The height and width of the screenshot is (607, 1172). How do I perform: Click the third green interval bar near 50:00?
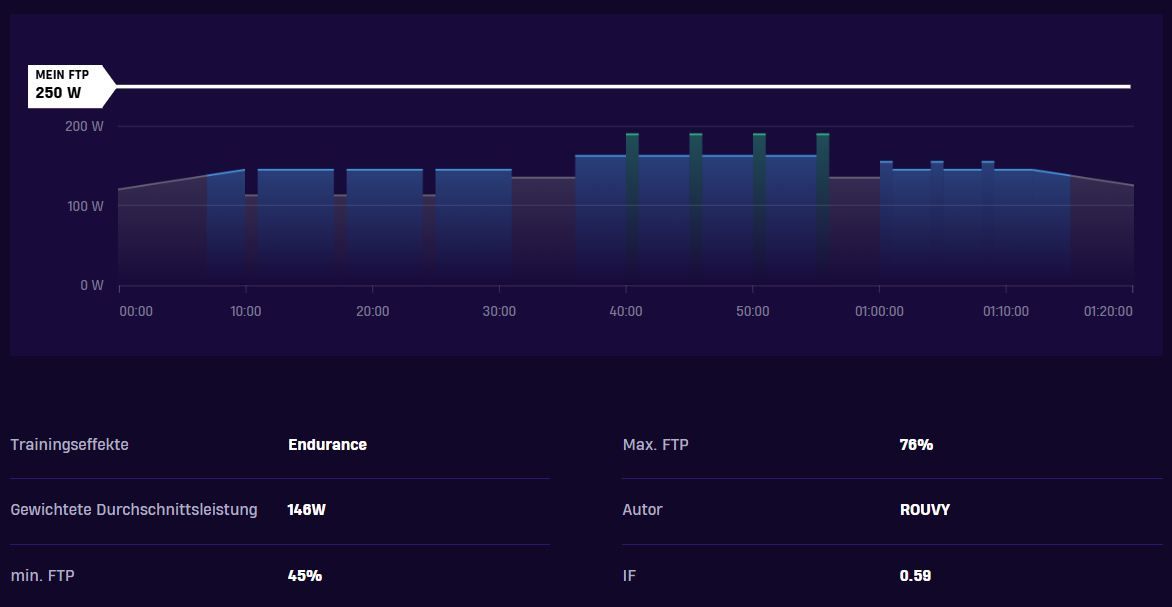[x=759, y=209]
